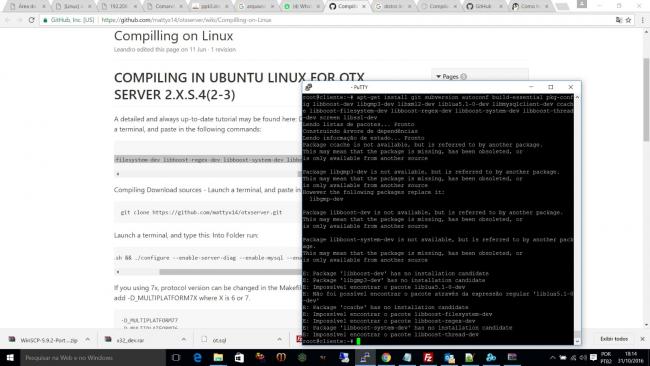Click the Task View taskbar button

click(176, 357)
